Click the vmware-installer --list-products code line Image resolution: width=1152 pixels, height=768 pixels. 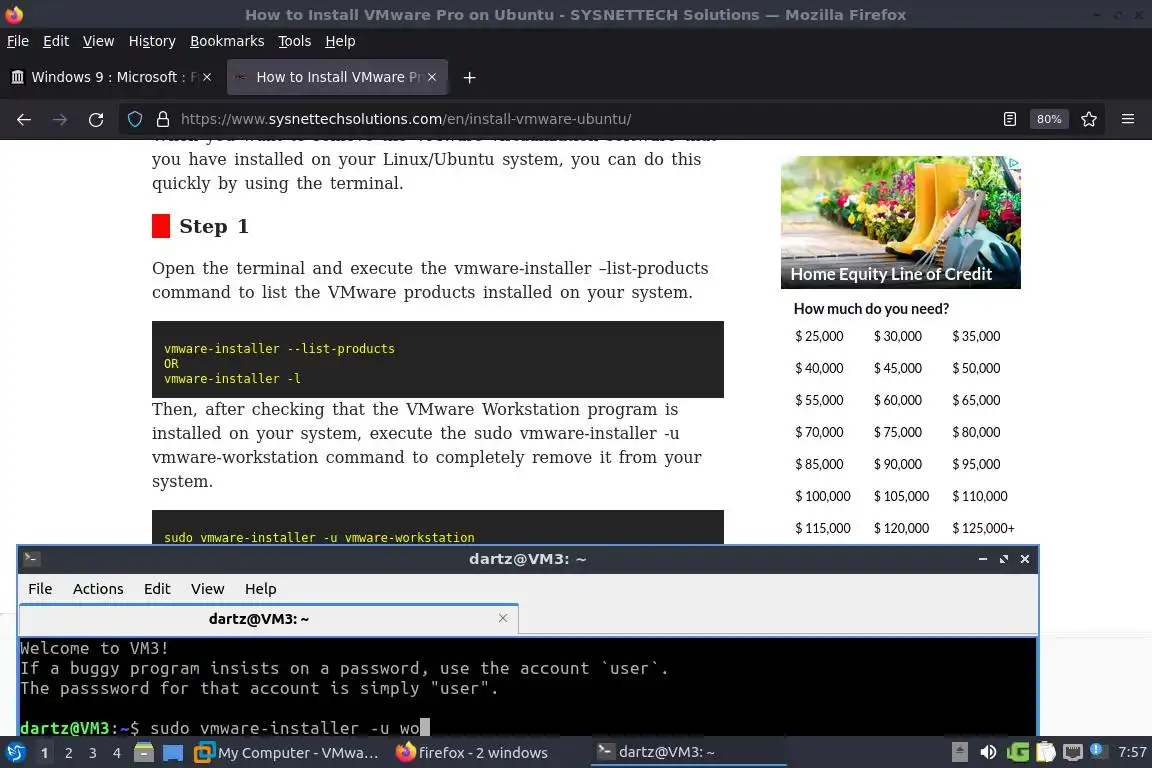(x=279, y=348)
